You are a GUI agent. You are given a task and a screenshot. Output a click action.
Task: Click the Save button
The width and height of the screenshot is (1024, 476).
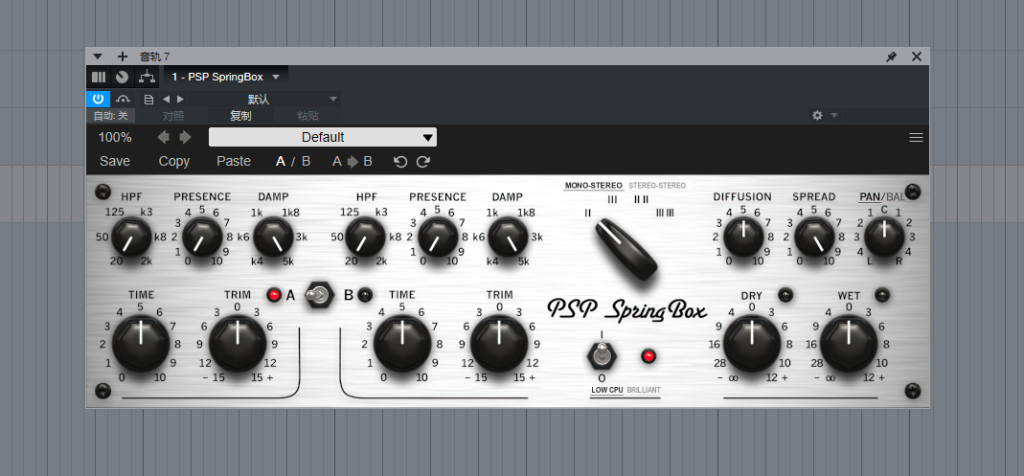(x=115, y=161)
